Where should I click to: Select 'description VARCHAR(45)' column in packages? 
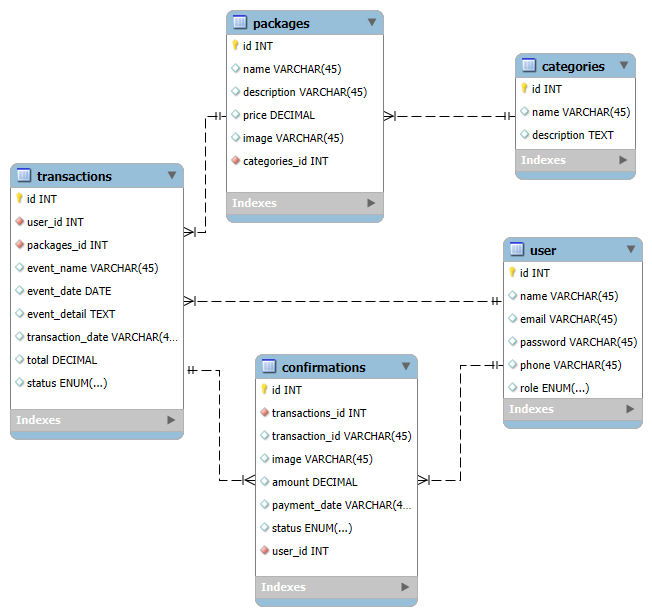[305, 92]
